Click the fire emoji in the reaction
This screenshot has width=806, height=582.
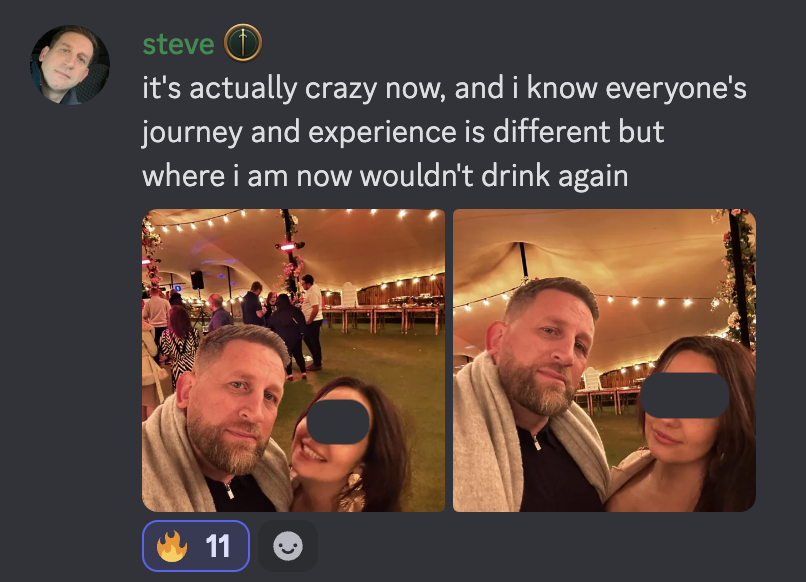pyautogui.click(x=172, y=545)
